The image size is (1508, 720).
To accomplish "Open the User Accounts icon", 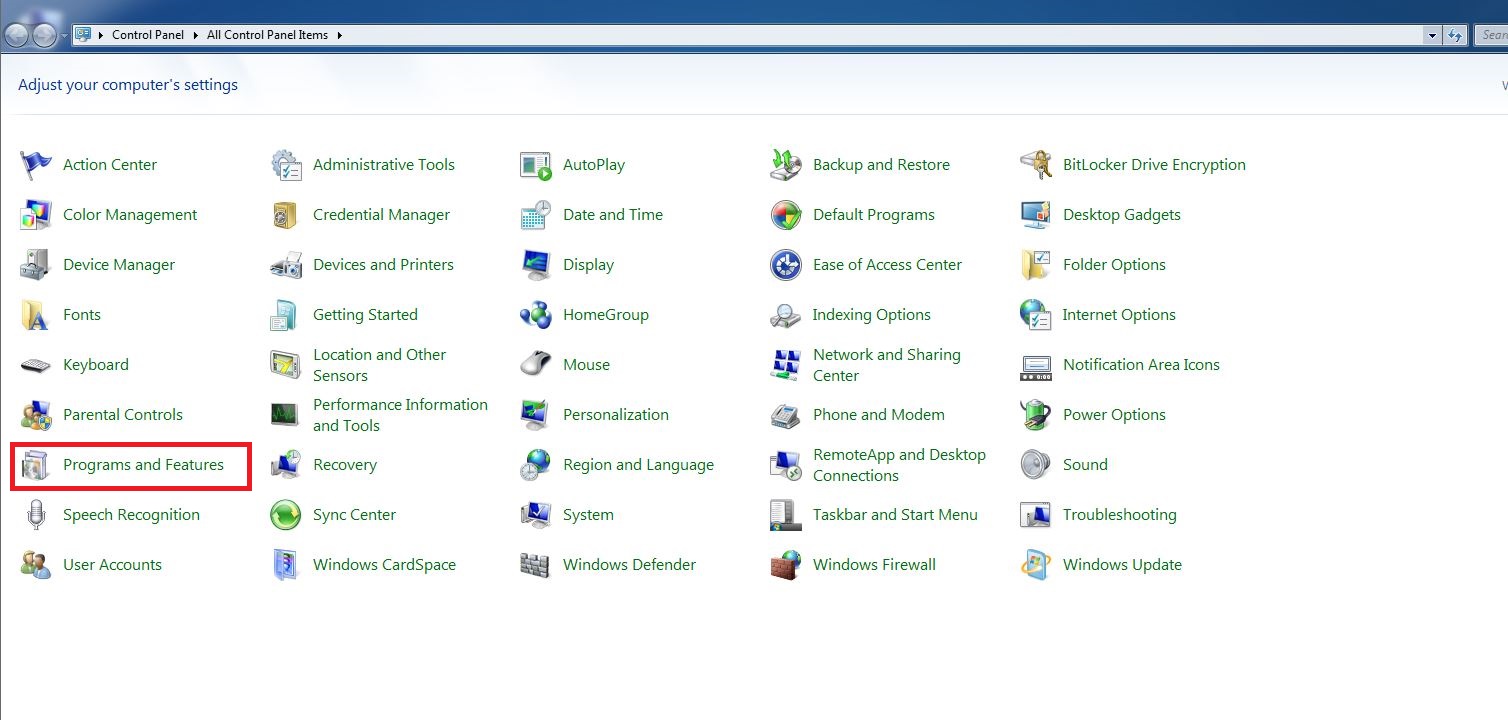I will pos(36,565).
